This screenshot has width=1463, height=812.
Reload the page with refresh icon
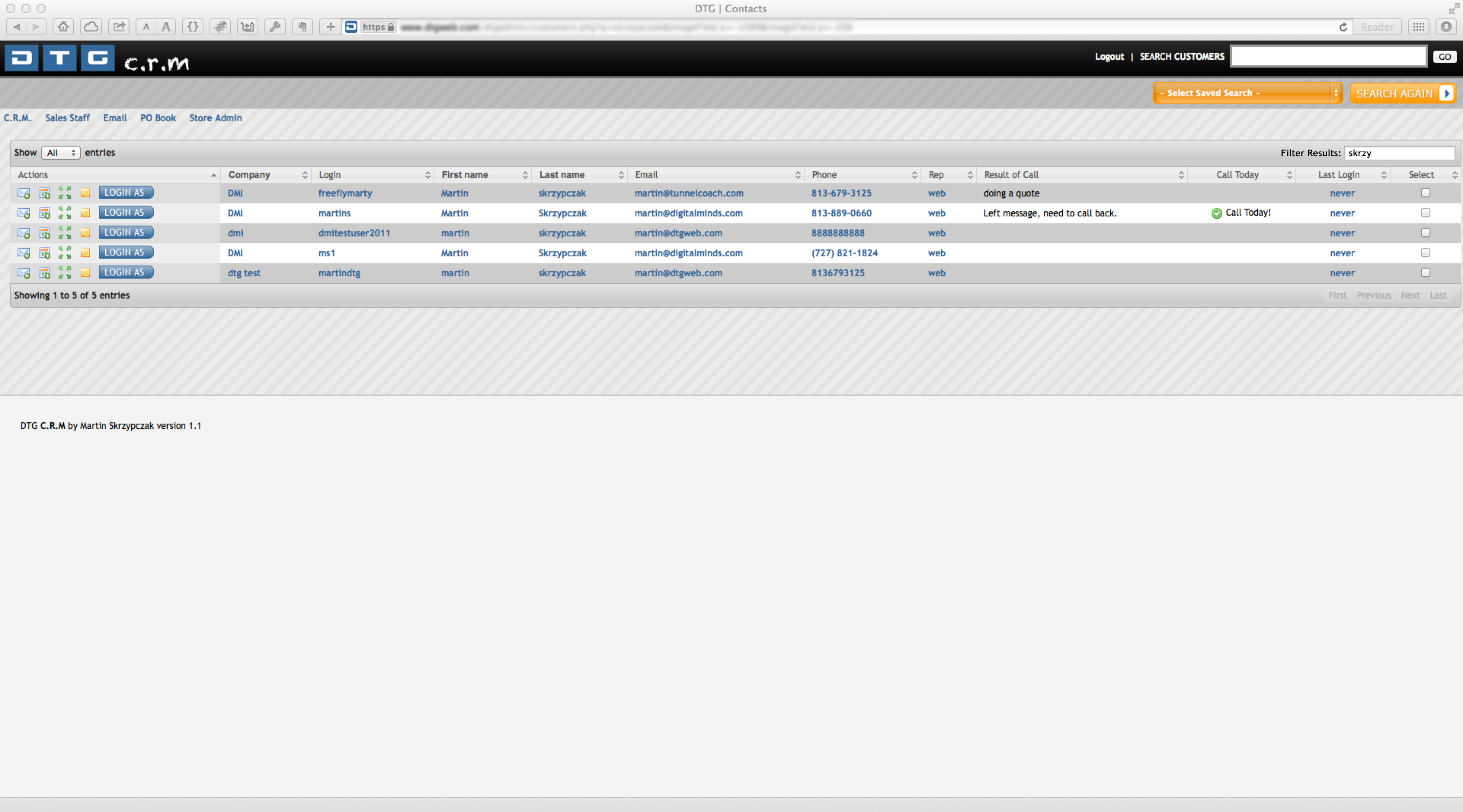pos(1343,27)
